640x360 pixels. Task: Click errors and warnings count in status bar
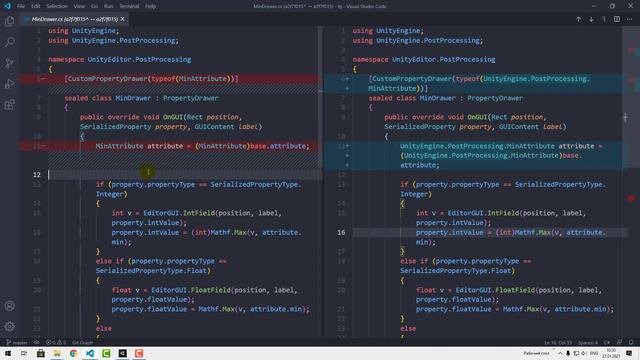pyautogui.click(x=56, y=342)
